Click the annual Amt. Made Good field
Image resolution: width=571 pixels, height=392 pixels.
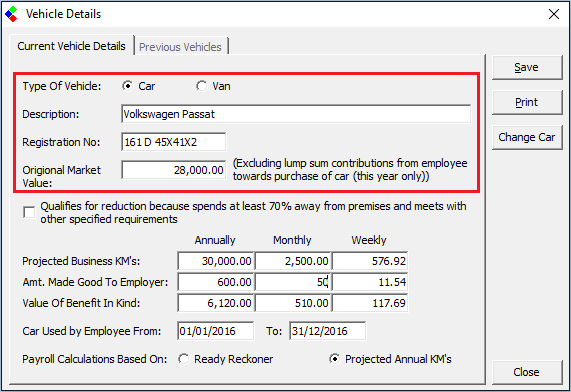216,282
